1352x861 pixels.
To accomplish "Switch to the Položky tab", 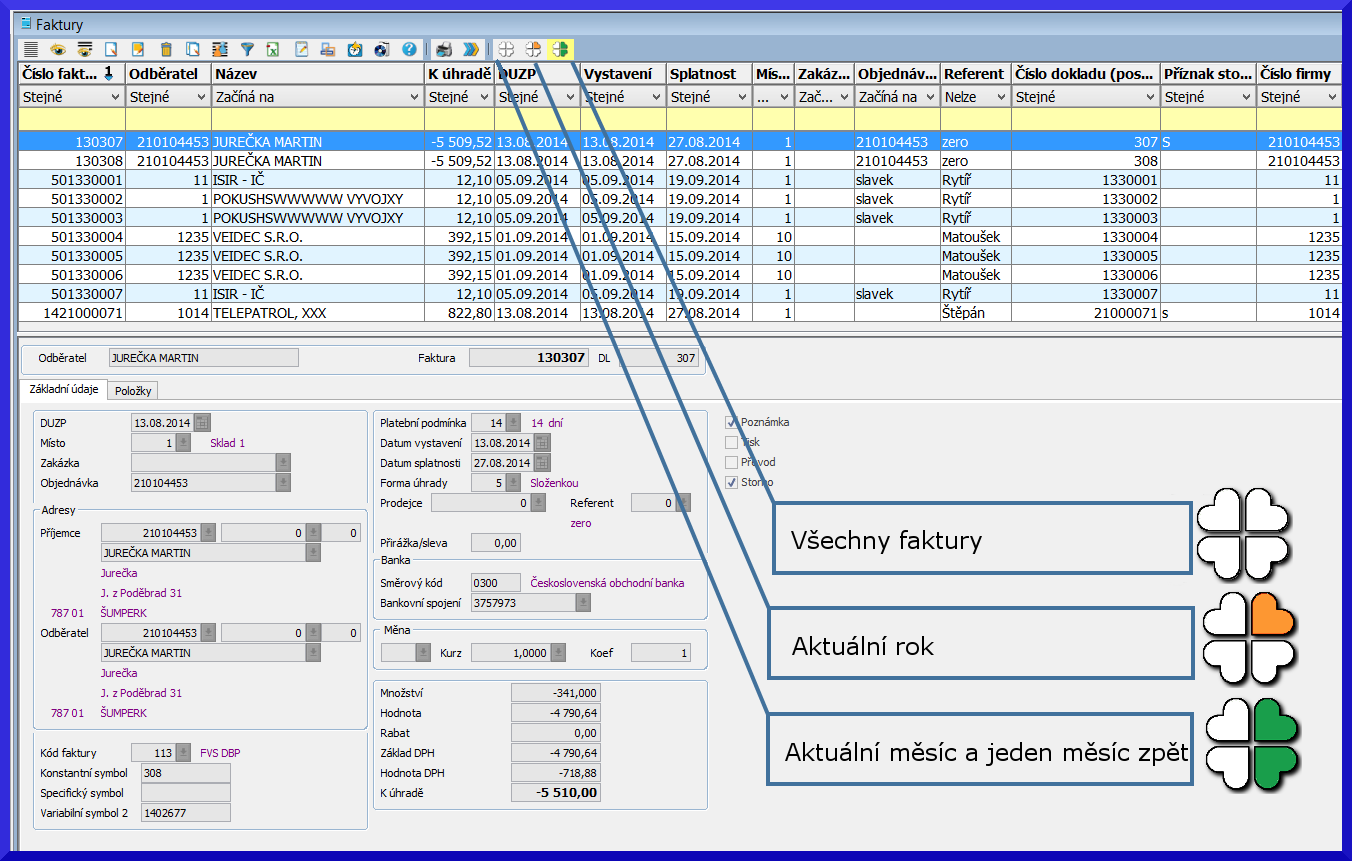I will point(133,391).
